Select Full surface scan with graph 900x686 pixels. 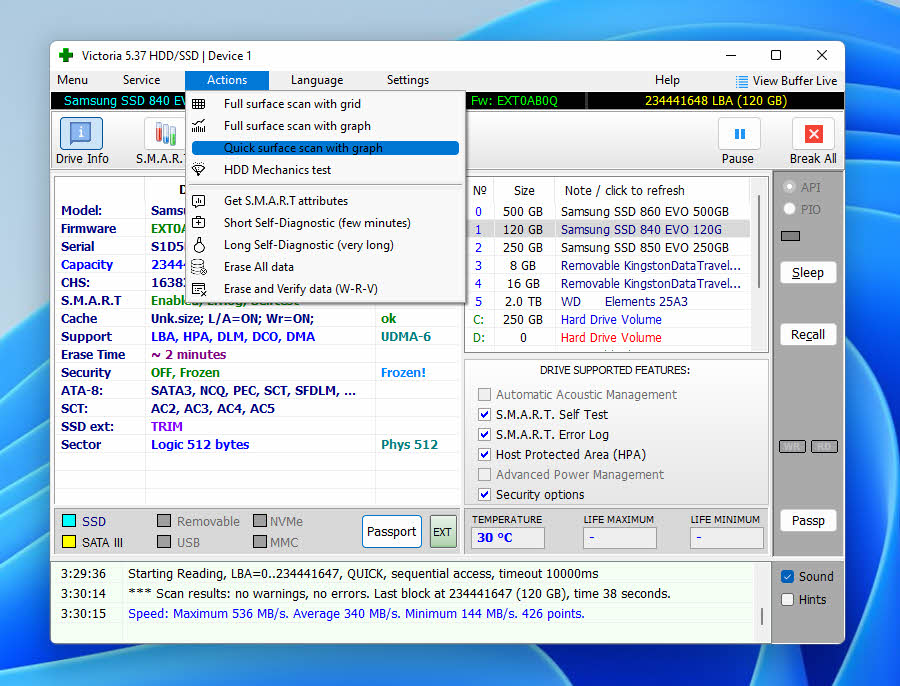tap(325, 126)
